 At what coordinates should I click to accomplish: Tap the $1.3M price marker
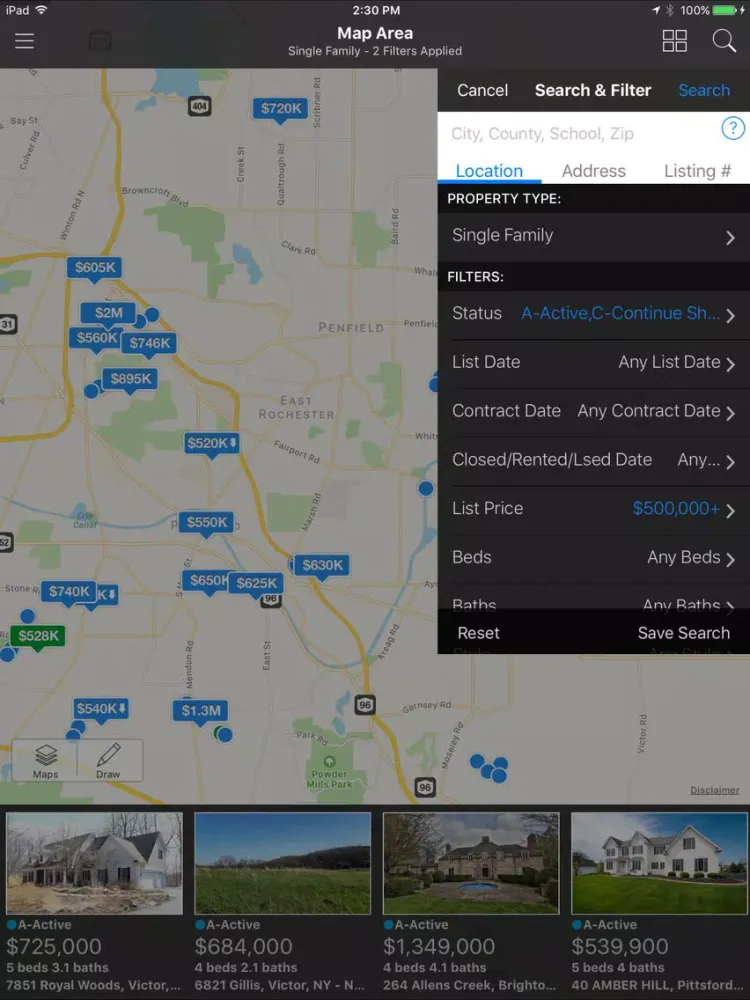(201, 711)
